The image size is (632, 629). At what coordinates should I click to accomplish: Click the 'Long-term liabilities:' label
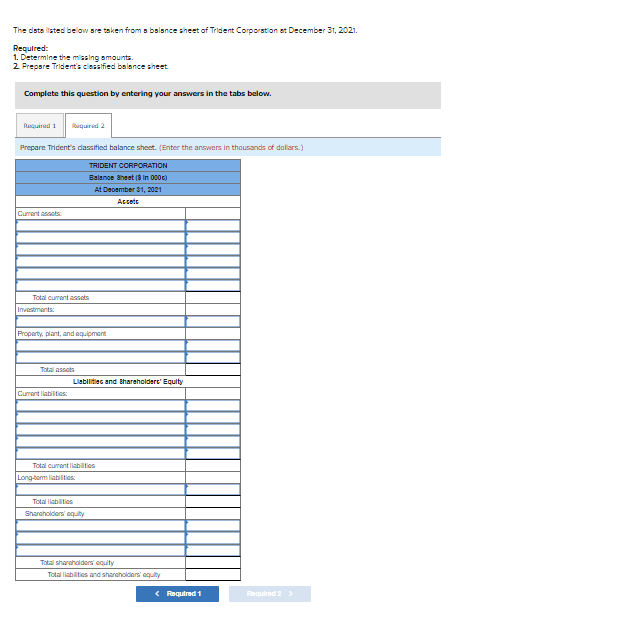[46, 477]
